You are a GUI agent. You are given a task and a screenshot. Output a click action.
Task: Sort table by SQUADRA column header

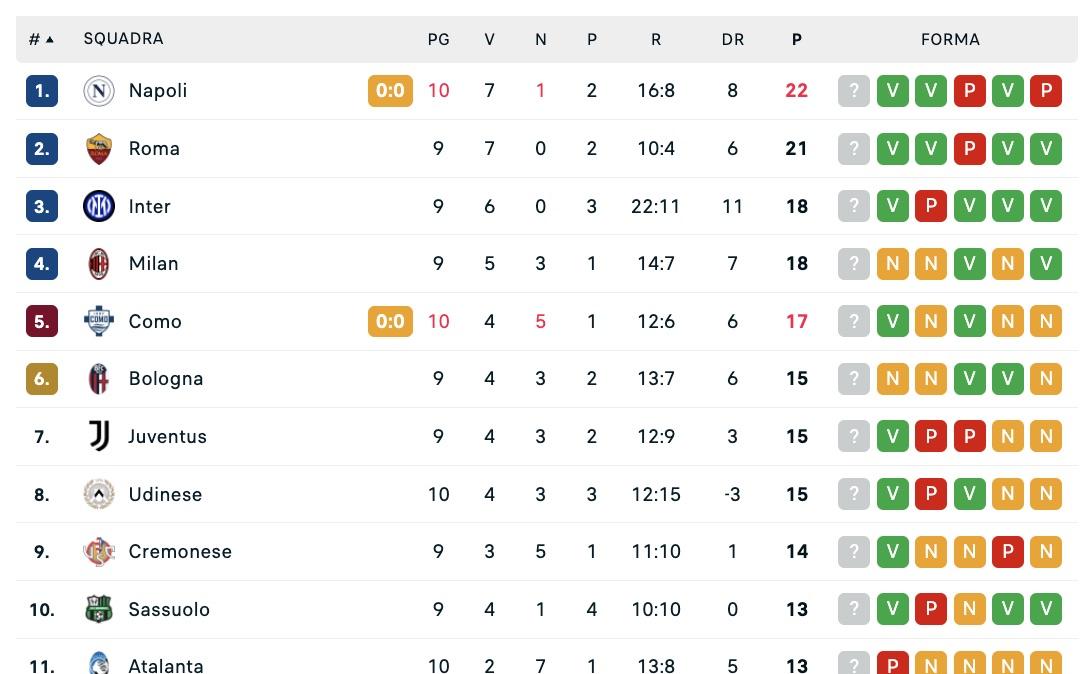(123, 38)
